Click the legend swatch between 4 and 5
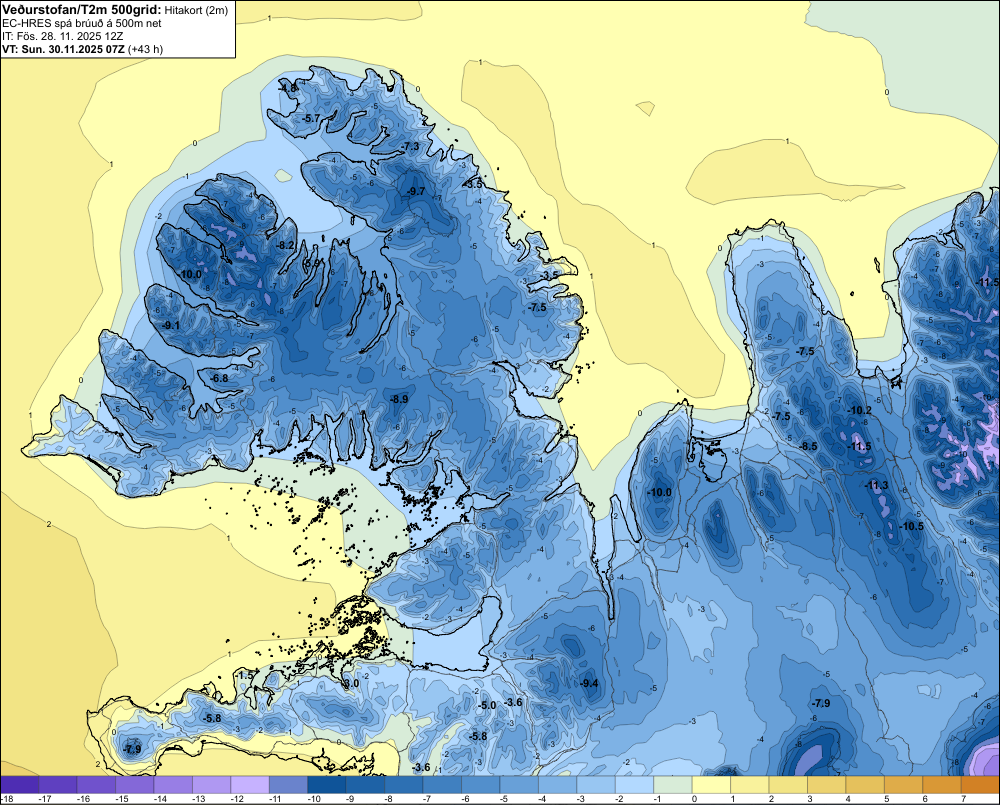1000x805 pixels. tap(865, 785)
